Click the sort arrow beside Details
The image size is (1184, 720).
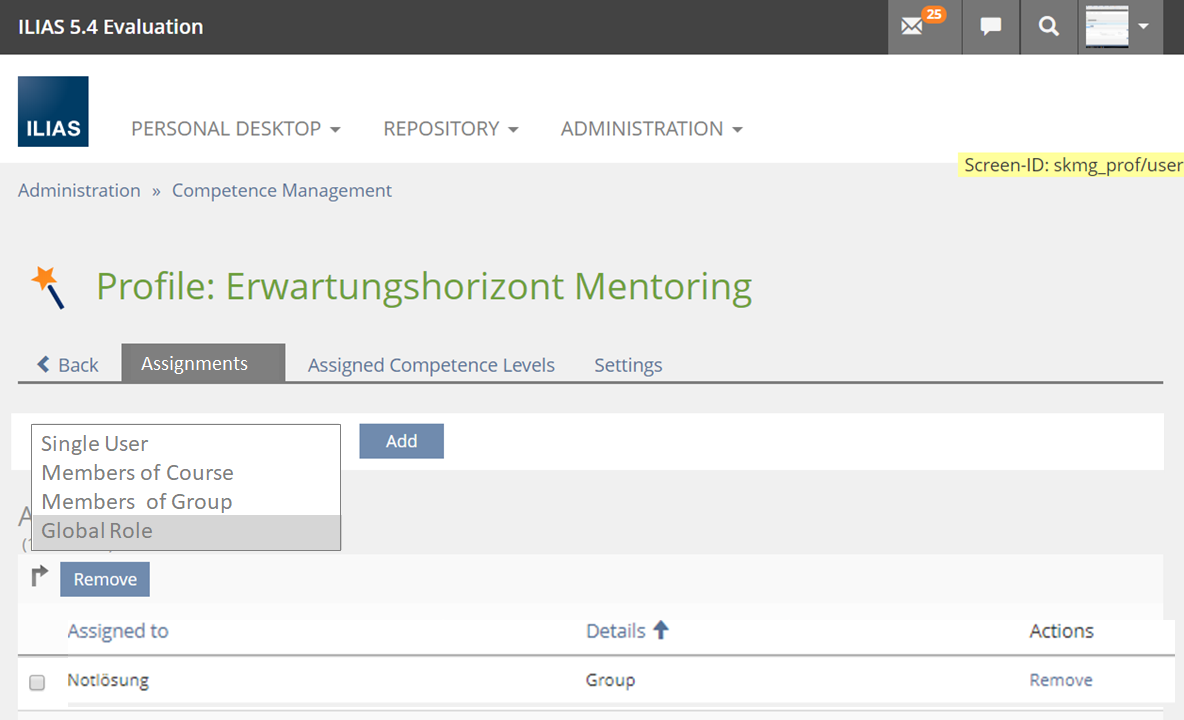661,630
